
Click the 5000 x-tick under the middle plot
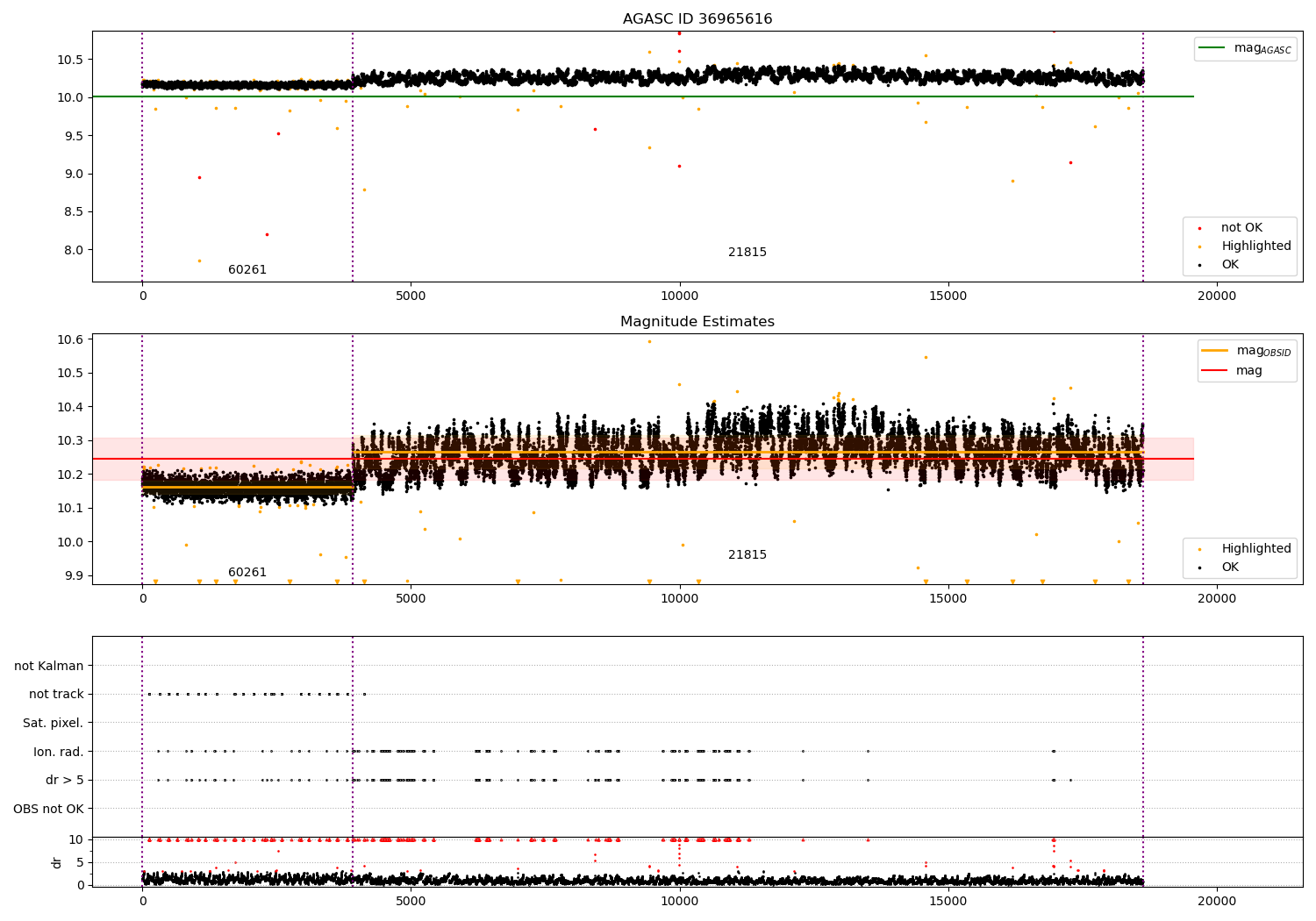[x=411, y=598]
